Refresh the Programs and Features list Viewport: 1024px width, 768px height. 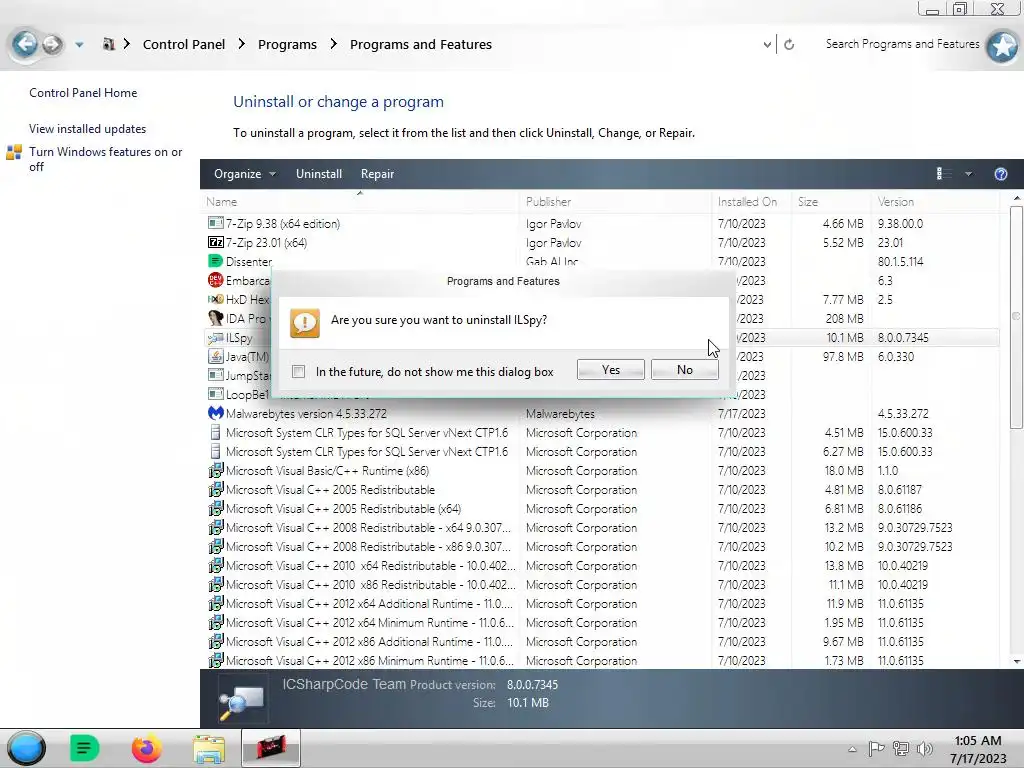[789, 44]
